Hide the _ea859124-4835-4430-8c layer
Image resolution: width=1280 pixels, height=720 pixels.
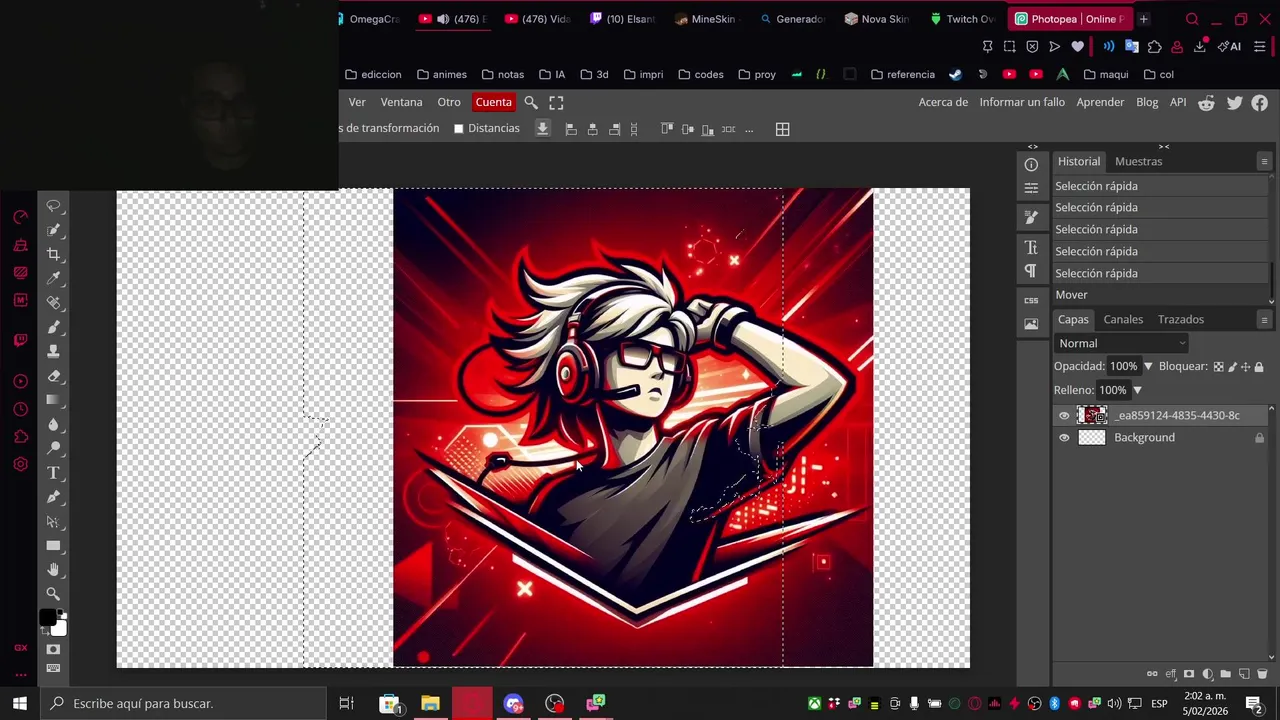(1064, 415)
